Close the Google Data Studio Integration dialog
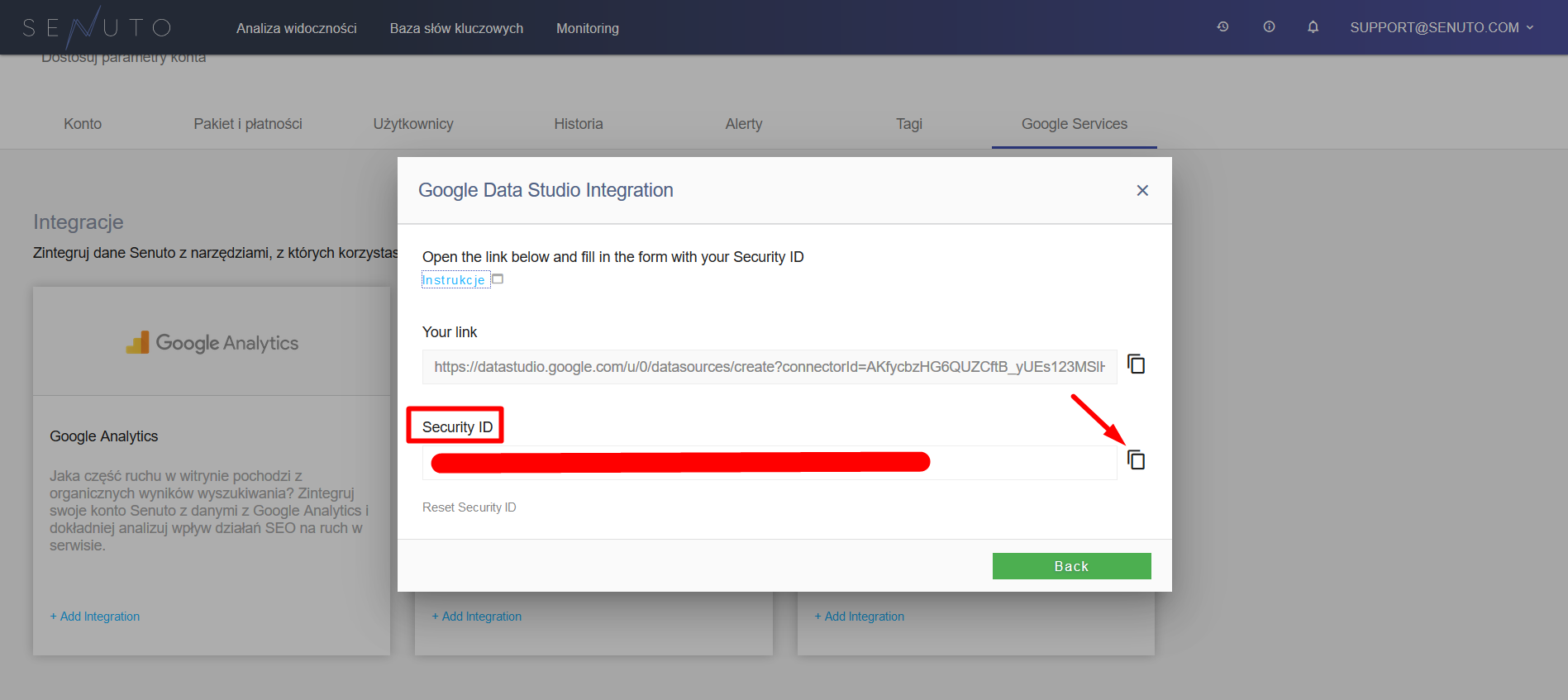This screenshot has width=1568, height=700. (x=1142, y=190)
